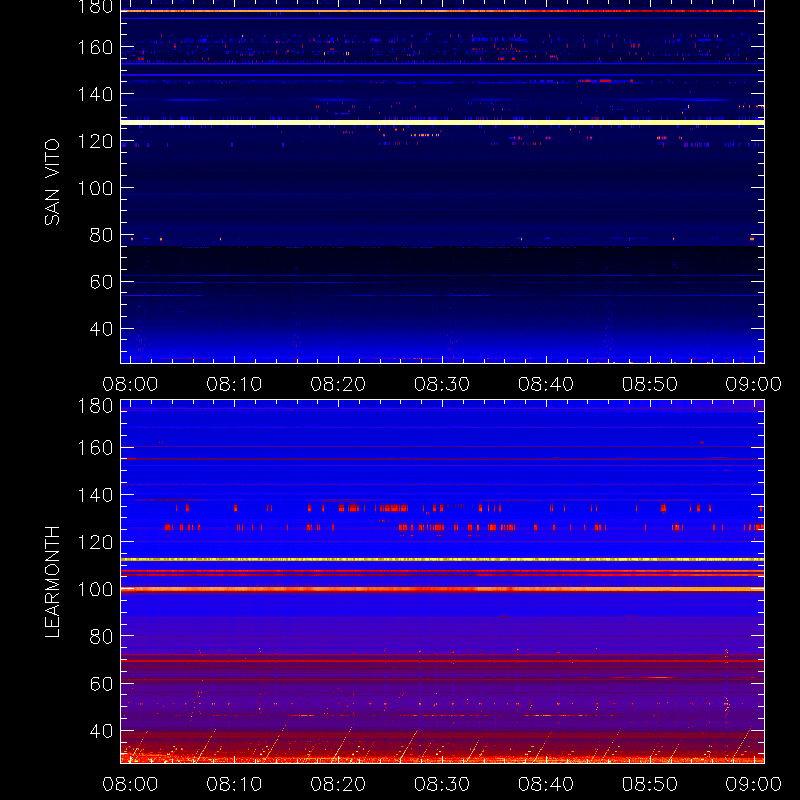Click 08:50 time label below San Vito plot

pyautogui.click(x=650, y=384)
